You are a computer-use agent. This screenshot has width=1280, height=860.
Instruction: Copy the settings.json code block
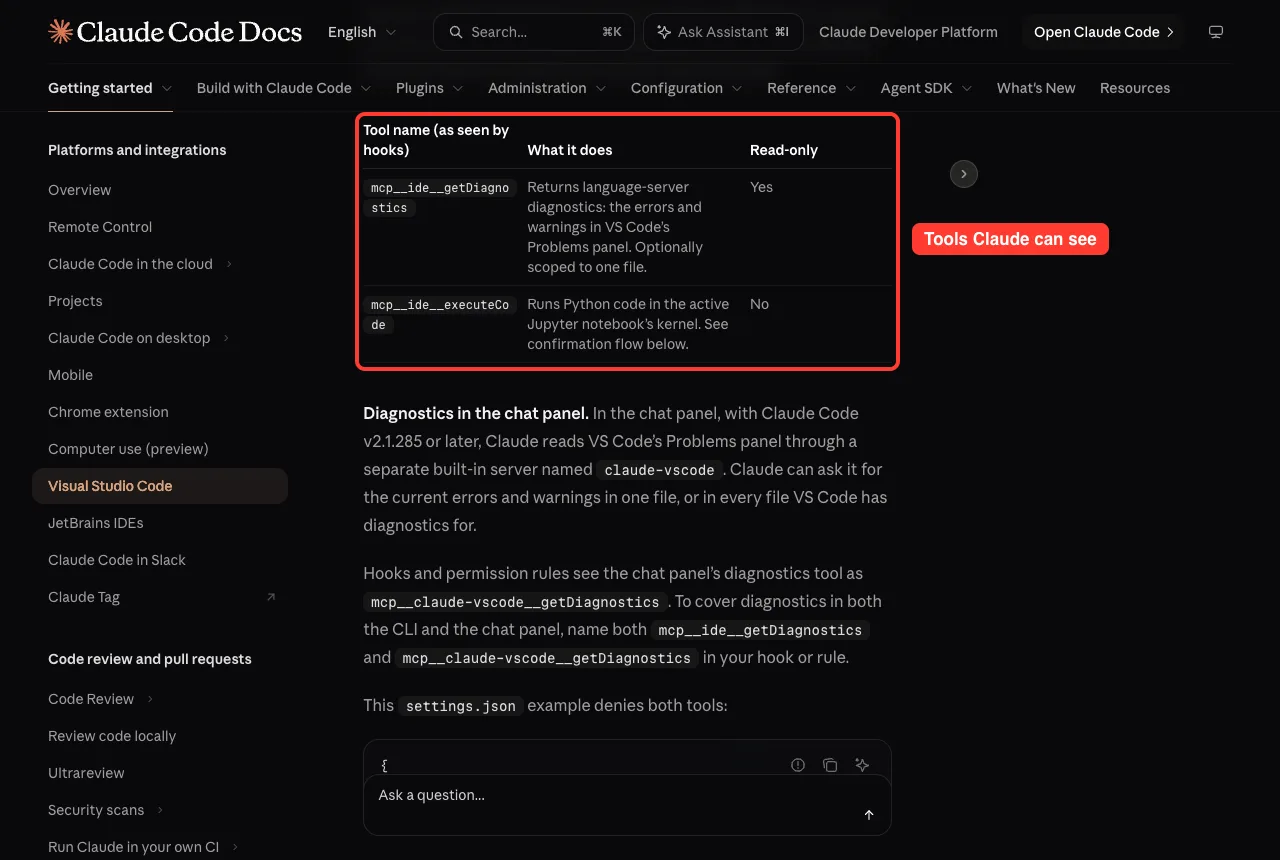click(830, 765)
